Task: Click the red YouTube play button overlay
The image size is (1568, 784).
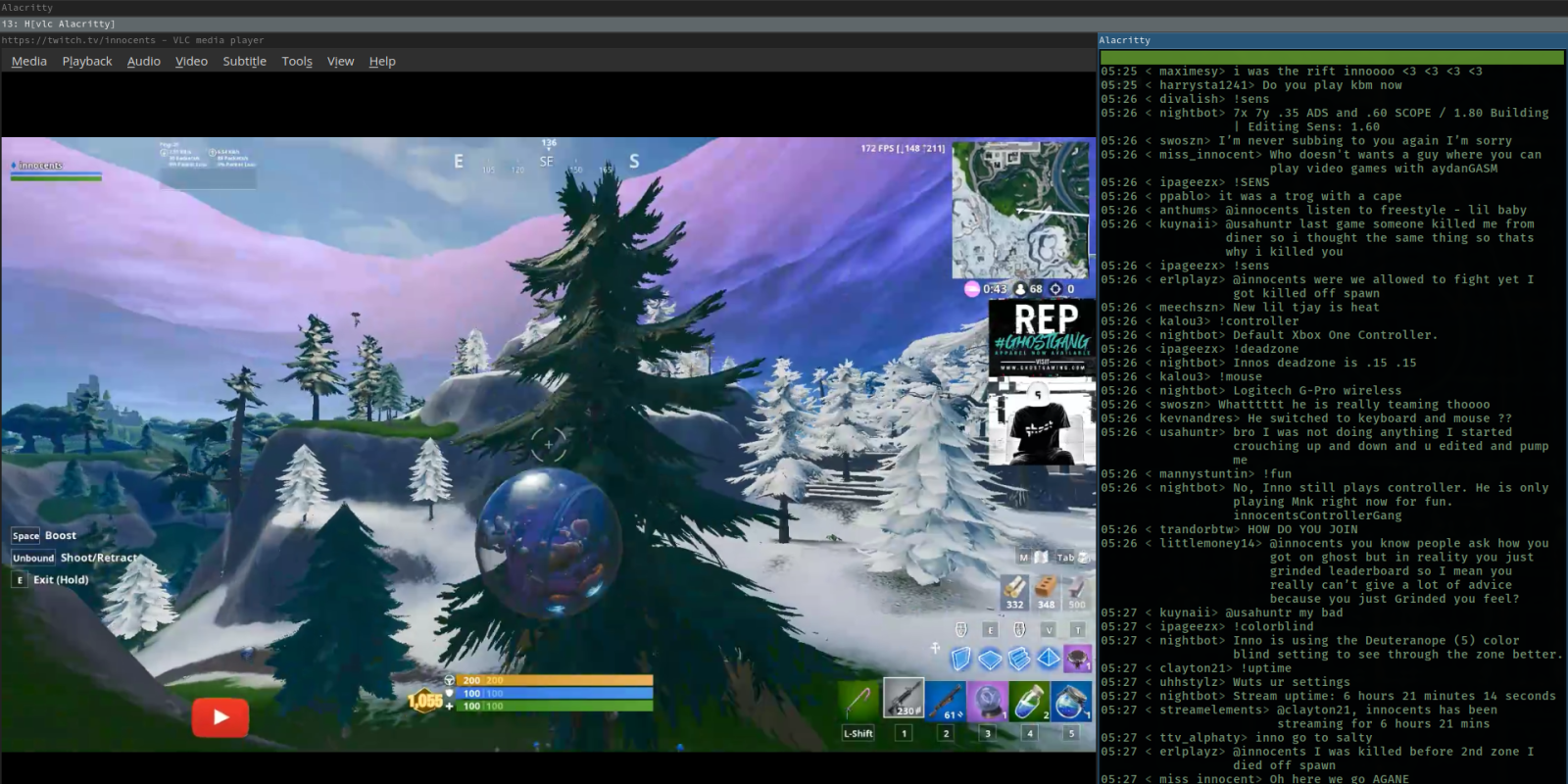Action: [220, 717]
